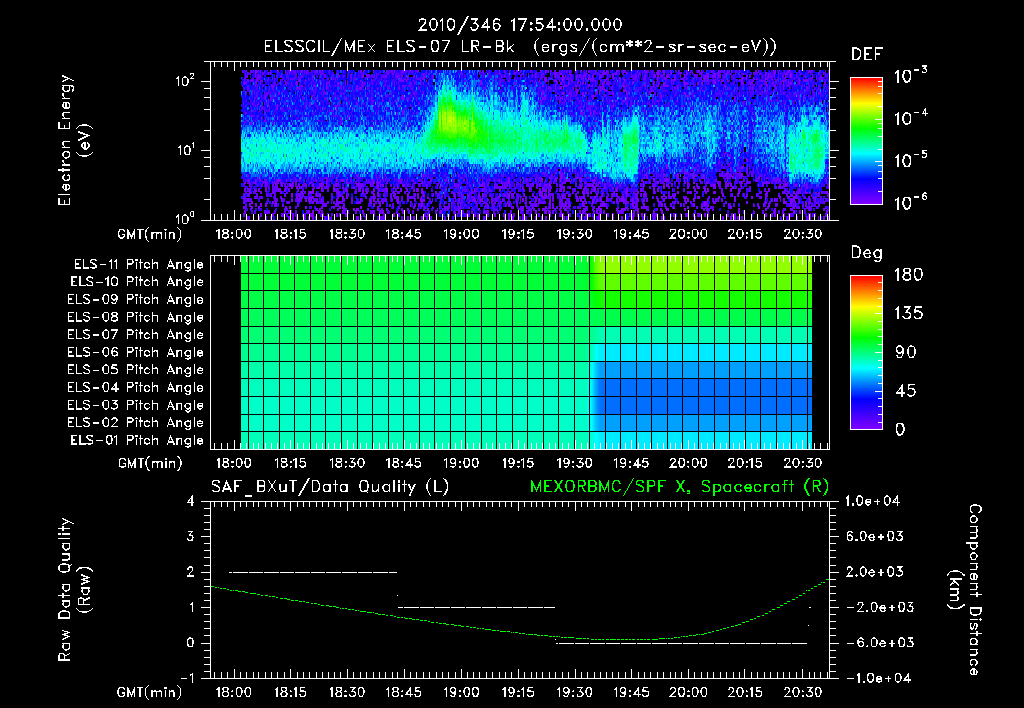This screenshot has width=1024, height=708.
Task: Click the 19:45 tick under the pitch angle panel
Action: tap(631, 463)
